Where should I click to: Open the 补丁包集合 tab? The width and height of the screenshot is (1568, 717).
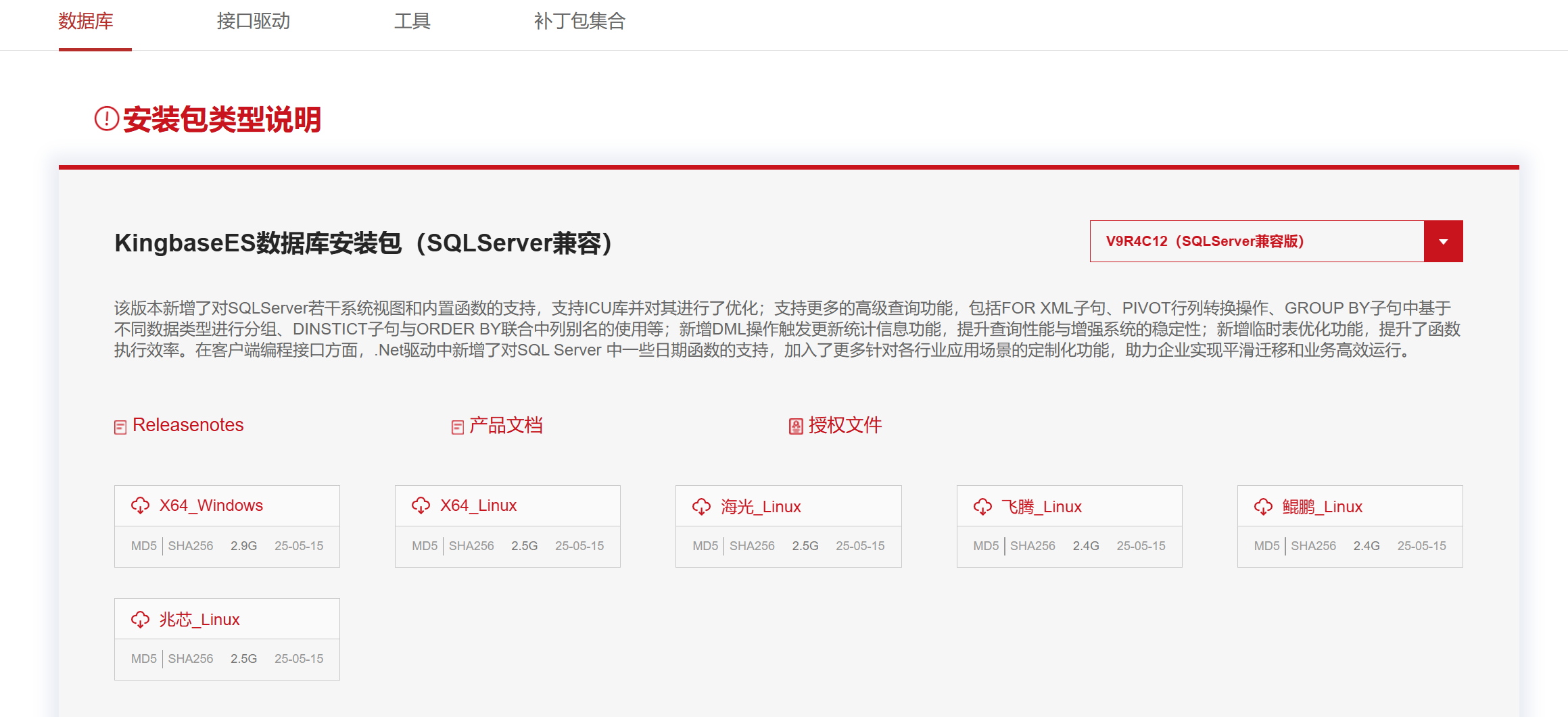point(579,22)
